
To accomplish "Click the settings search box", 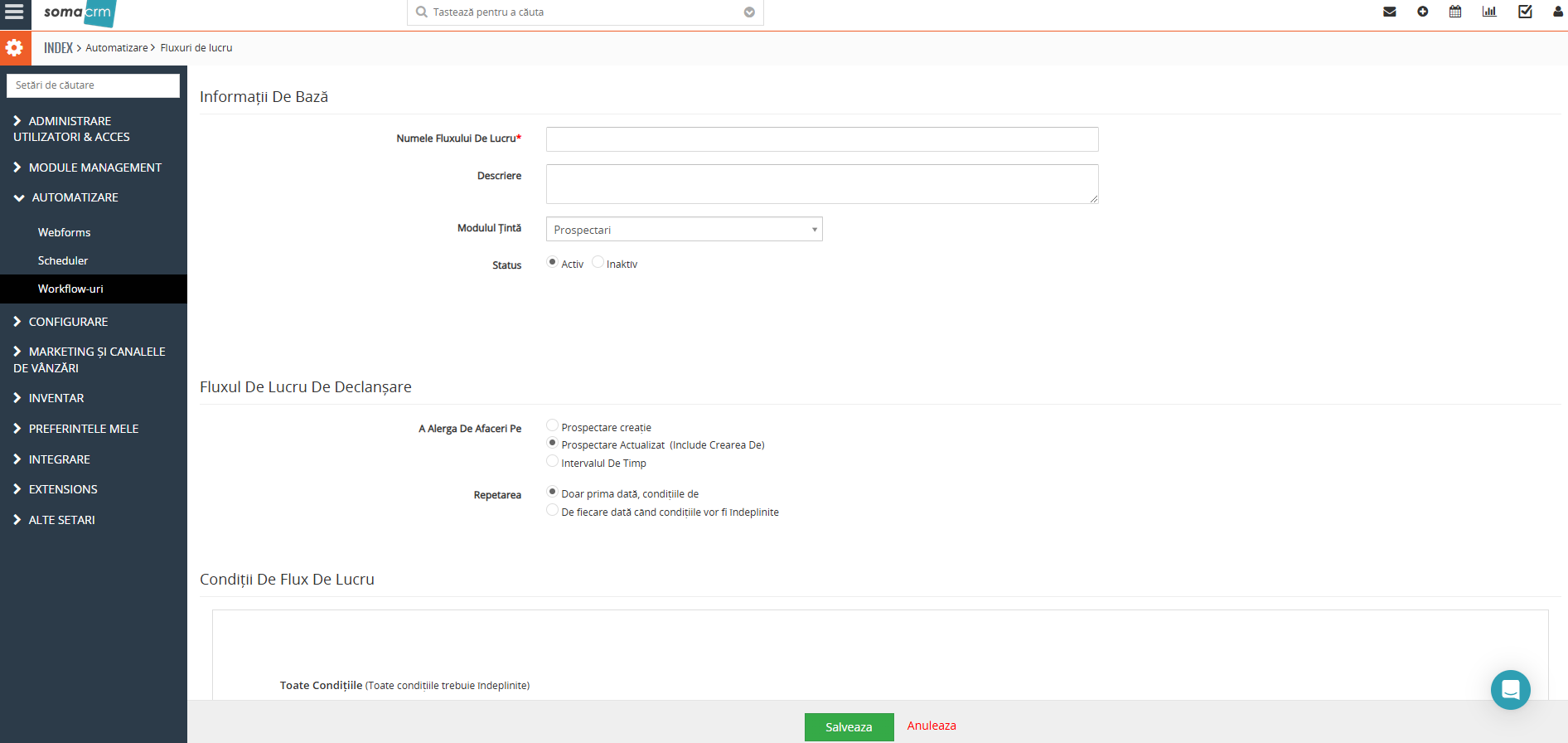I will pyautogui.click(x=93, y=85).
